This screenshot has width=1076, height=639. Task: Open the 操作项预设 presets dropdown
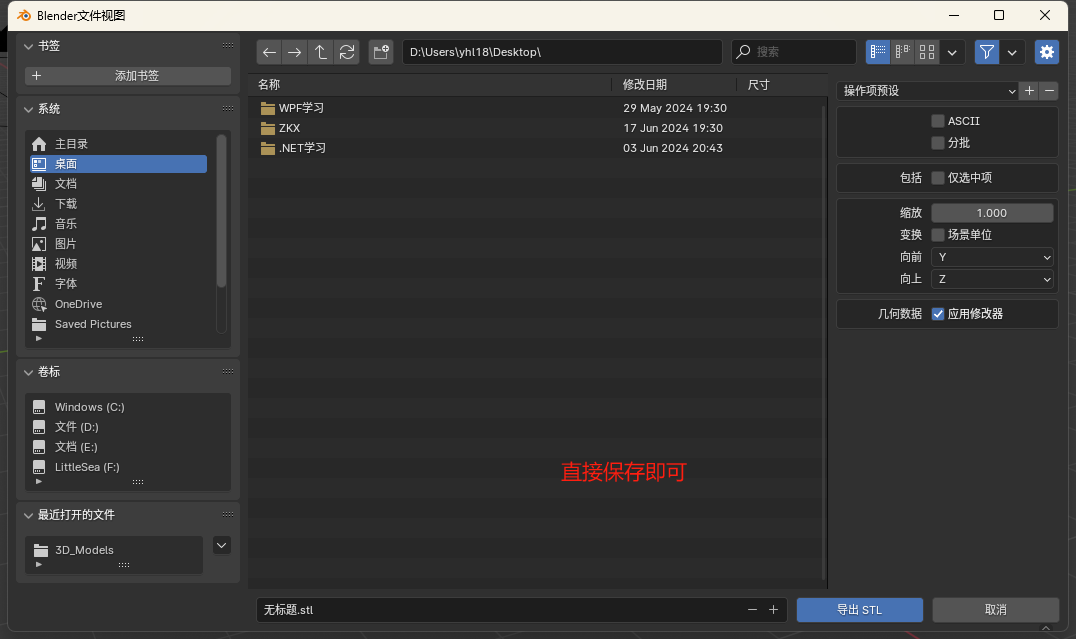[925, 90]
